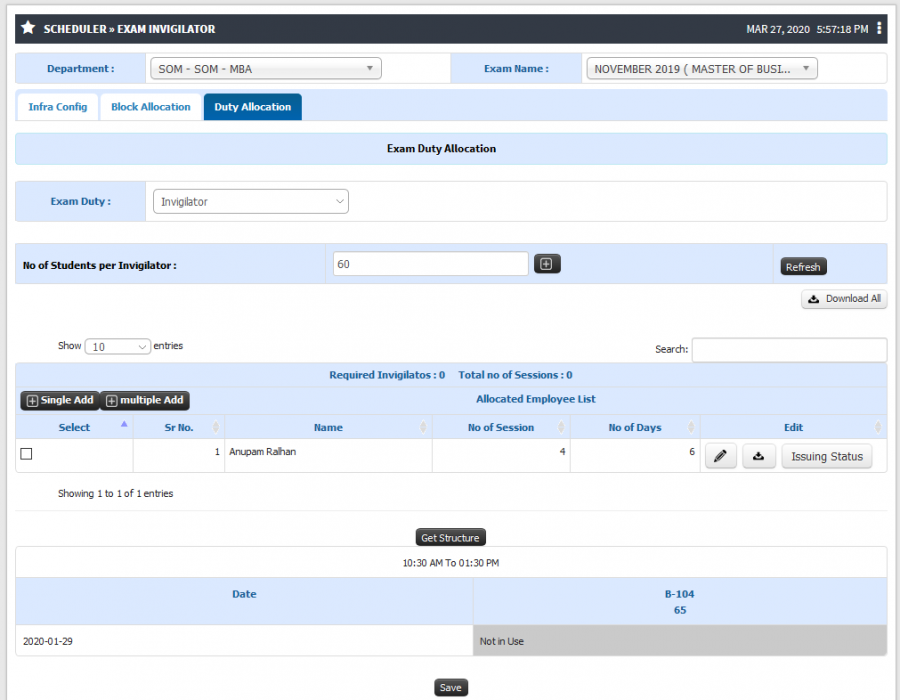
Task: Focus the students per invigilator field
Action: (430, 264)
